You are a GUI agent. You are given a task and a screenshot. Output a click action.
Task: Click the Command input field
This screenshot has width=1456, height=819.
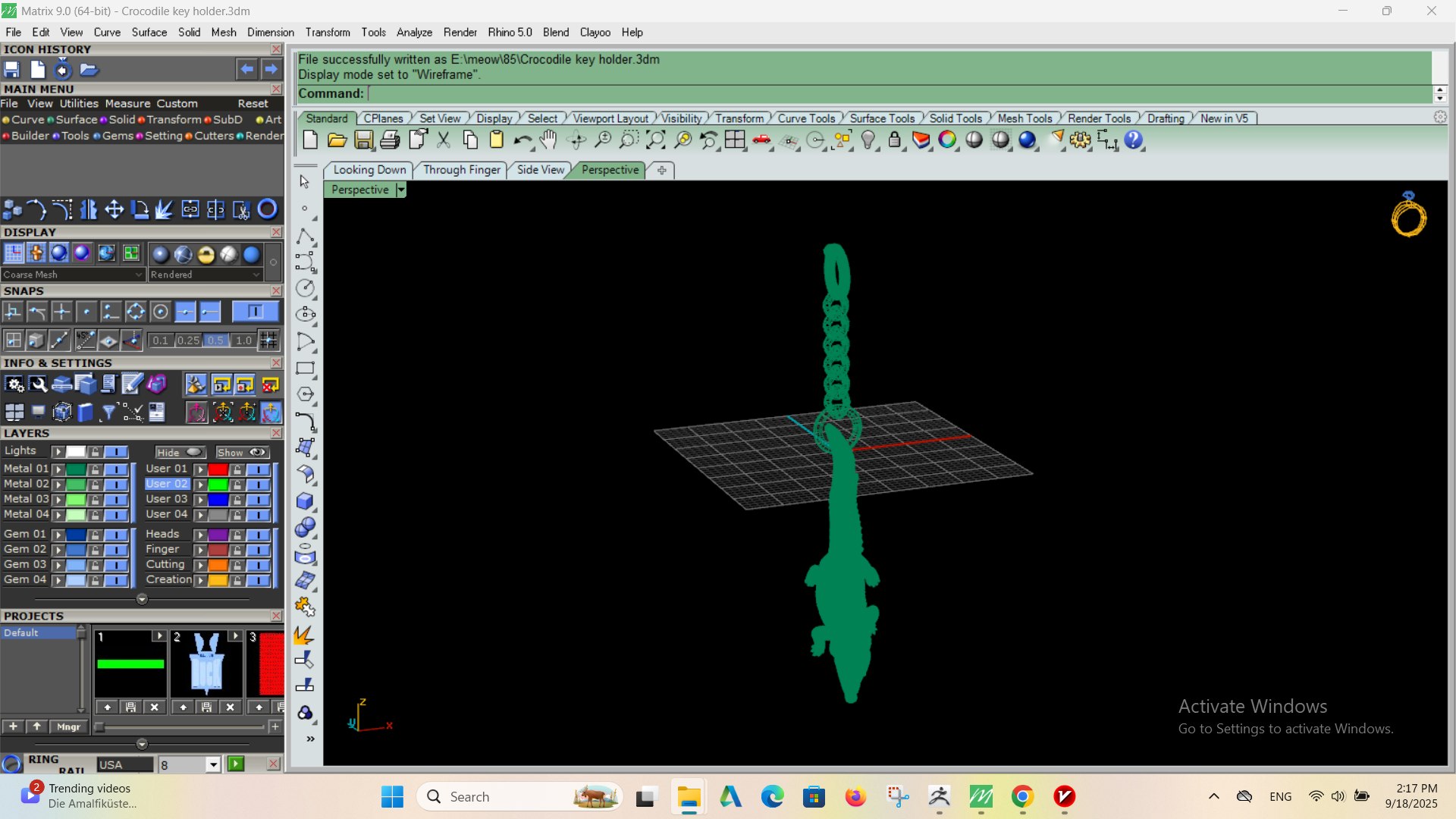click(899, 93)
